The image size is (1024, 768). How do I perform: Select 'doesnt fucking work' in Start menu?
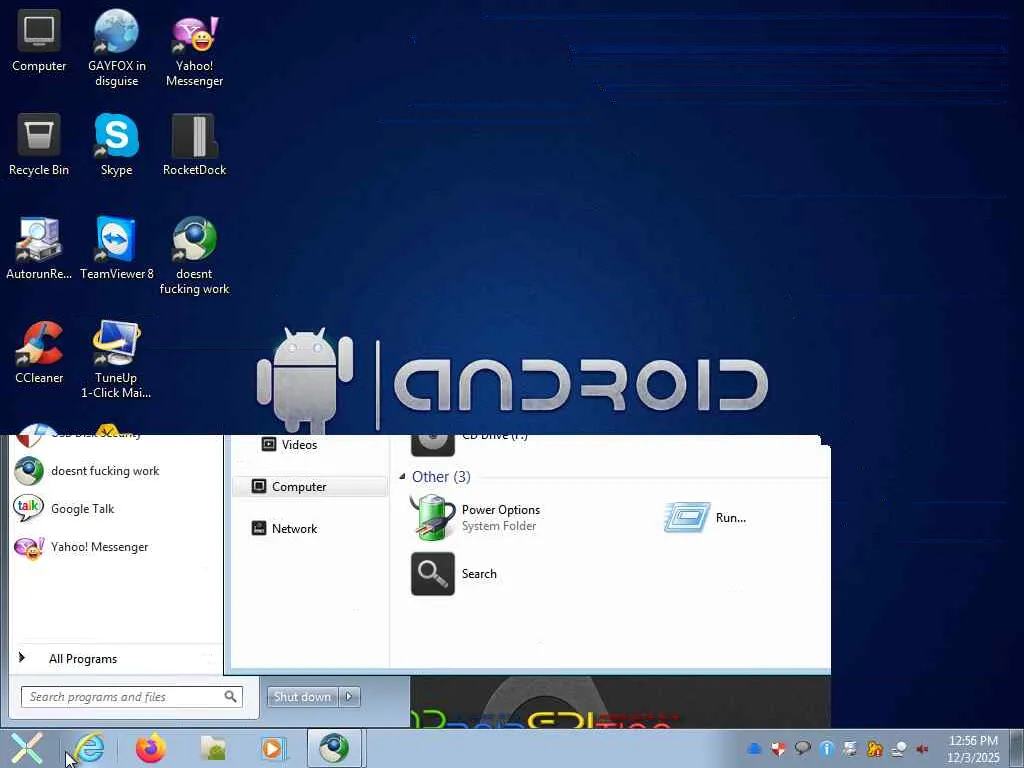(x=87, y=471)
